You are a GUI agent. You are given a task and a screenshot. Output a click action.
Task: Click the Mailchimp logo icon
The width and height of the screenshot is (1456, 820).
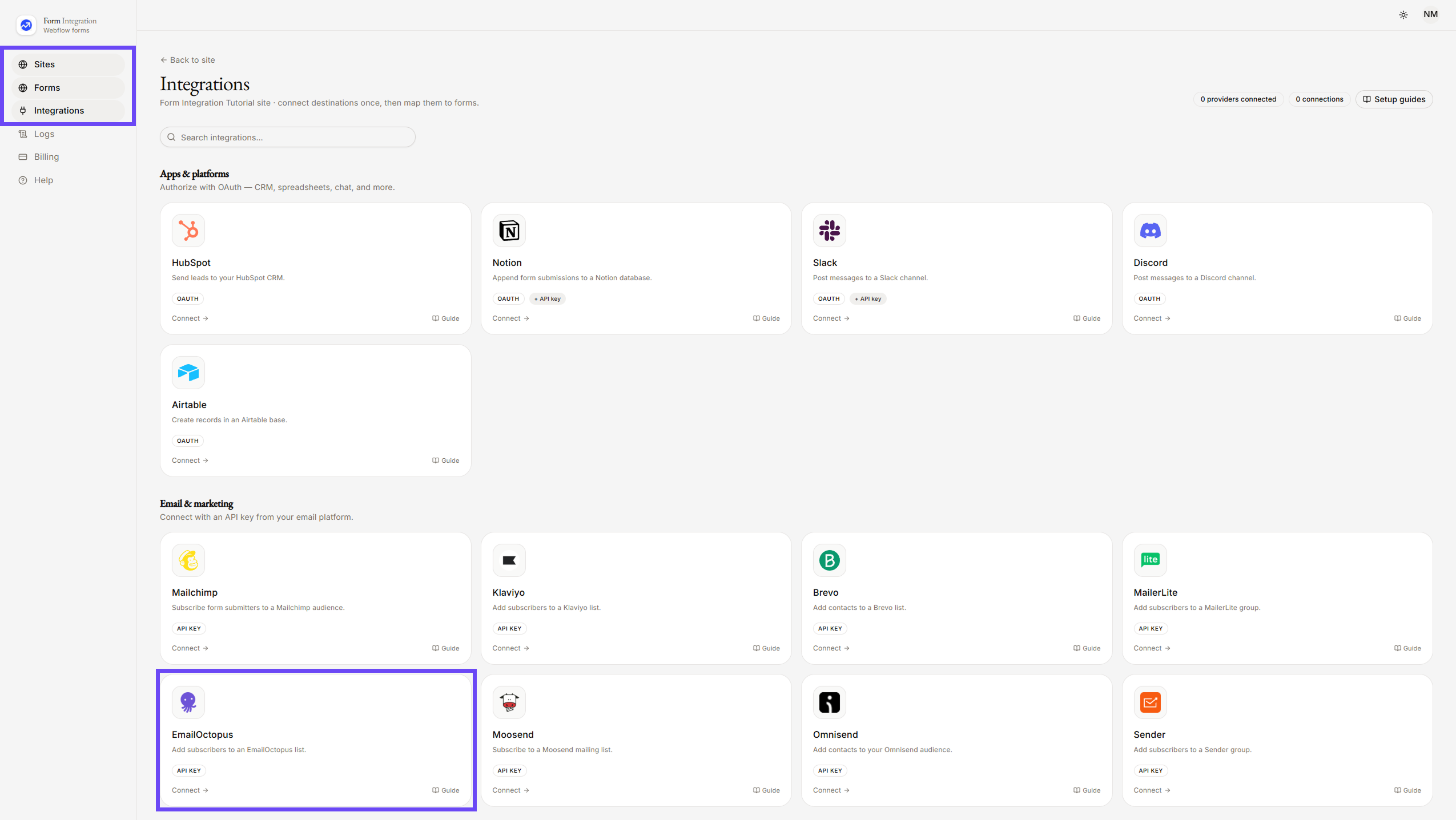tap(188, 560)
